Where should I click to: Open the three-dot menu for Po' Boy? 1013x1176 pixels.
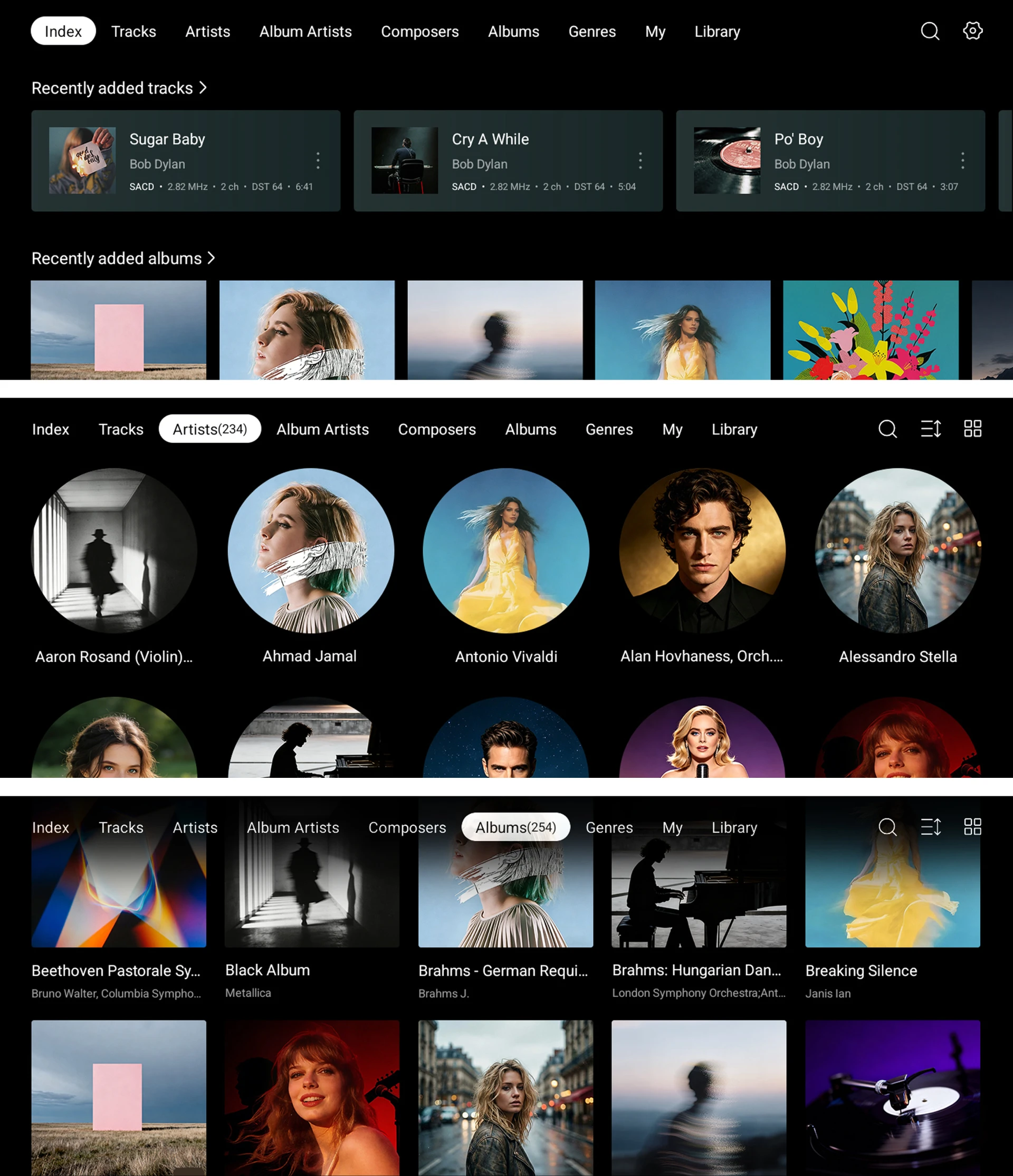tap(962, 161)
